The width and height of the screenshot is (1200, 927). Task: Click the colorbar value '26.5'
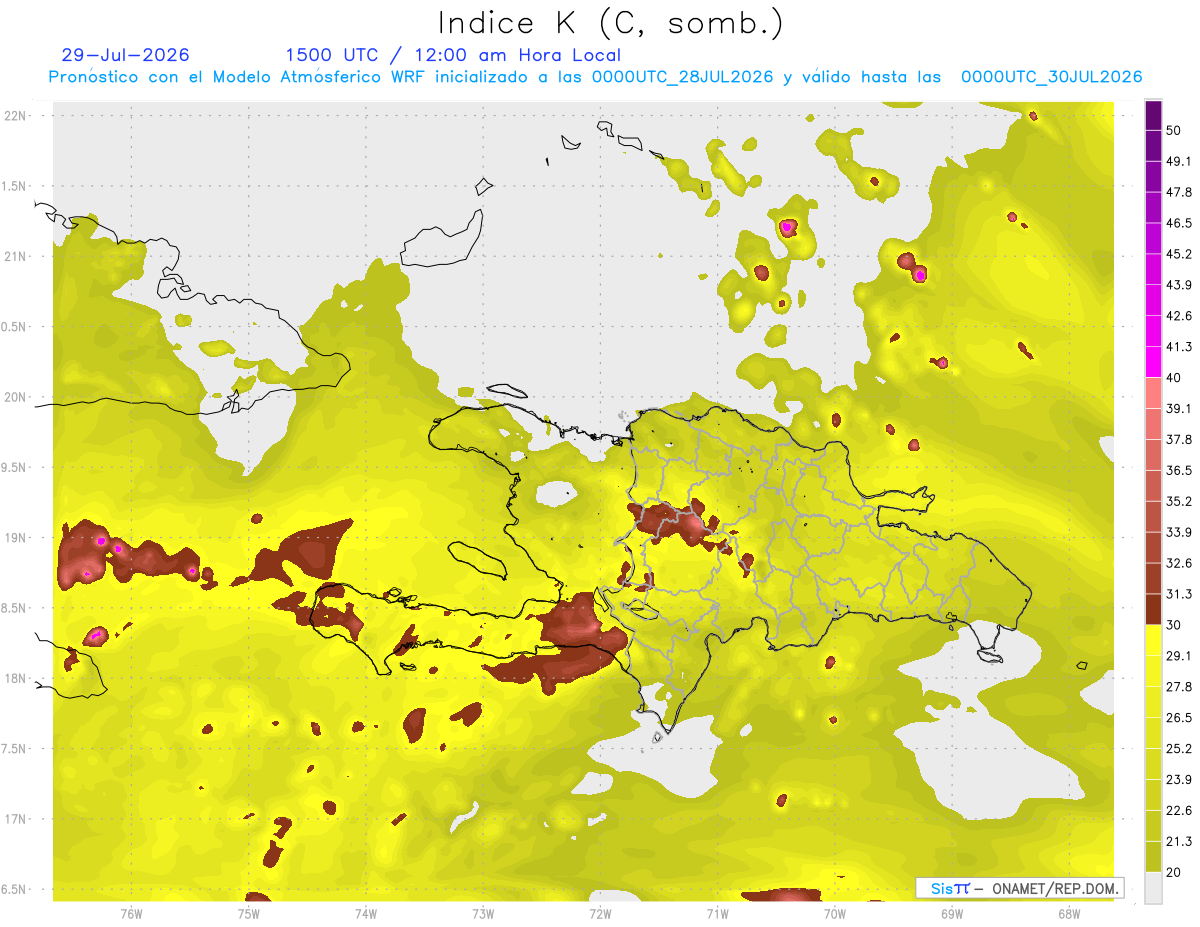1178,718
